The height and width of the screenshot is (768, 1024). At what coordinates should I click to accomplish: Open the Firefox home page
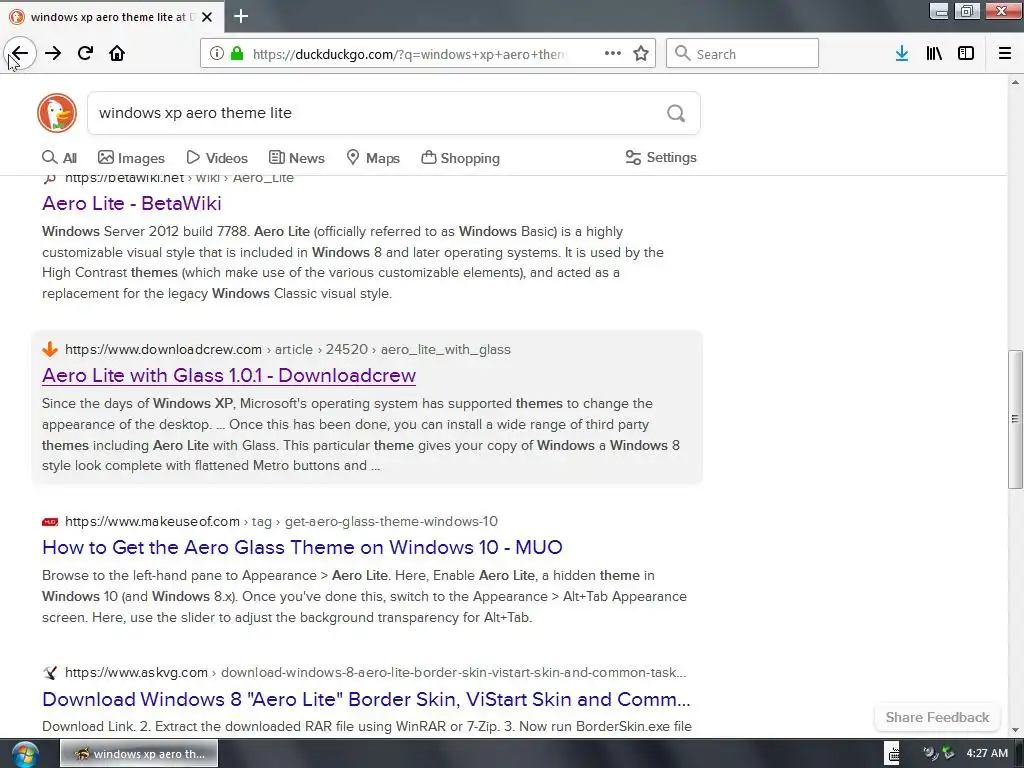click(x=117, y=54)
